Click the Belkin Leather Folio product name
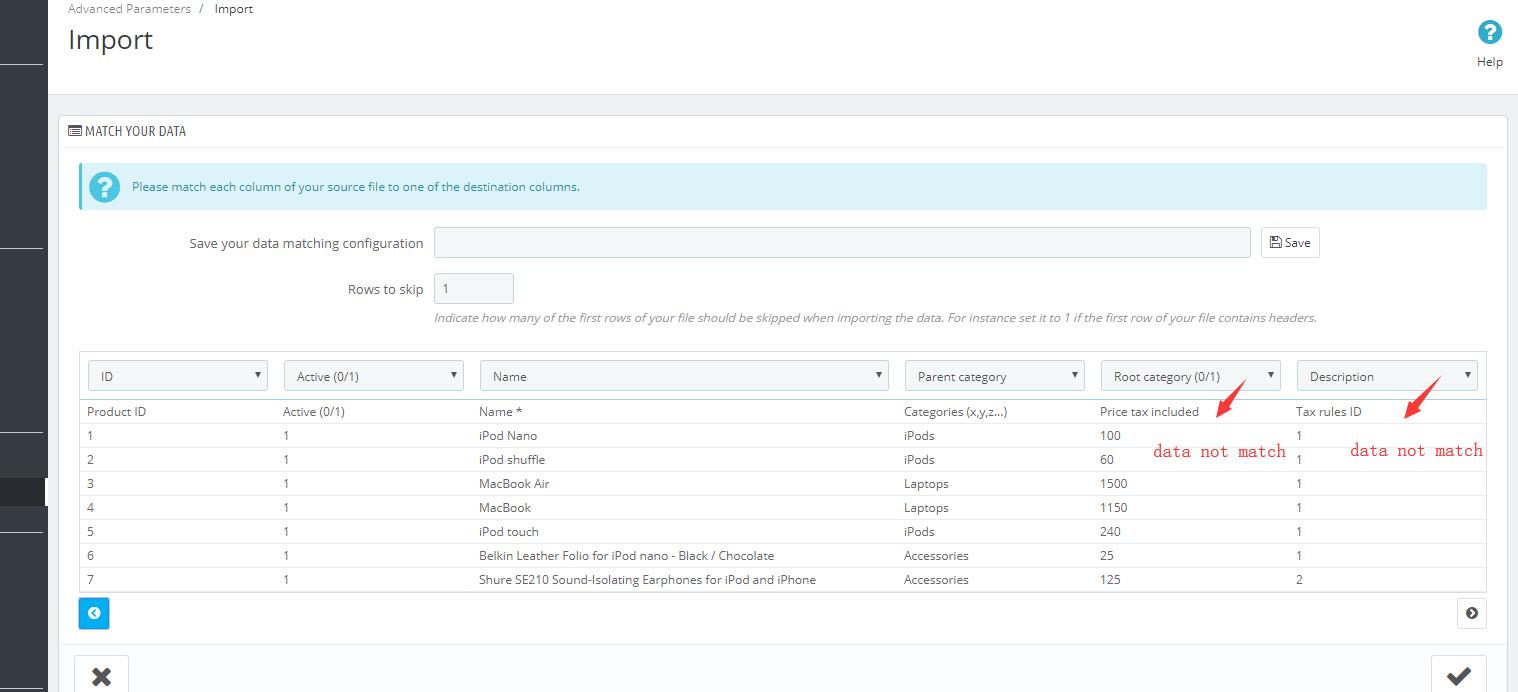This screenshot has width=1518, height=692. (x=627, y=556)
